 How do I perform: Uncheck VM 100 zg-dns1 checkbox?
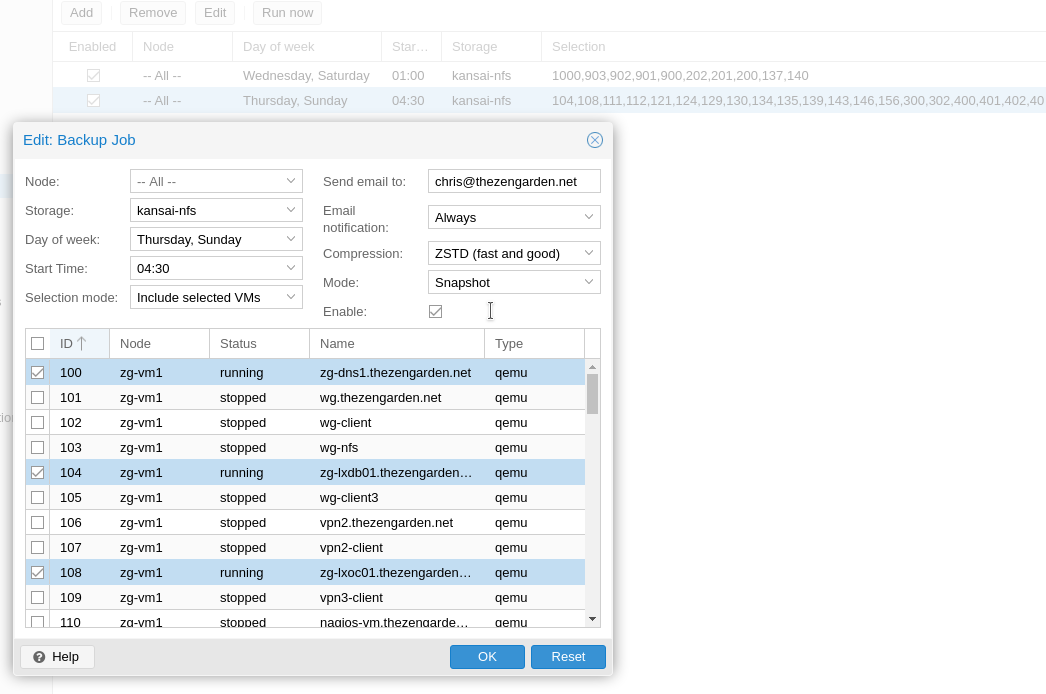(37, 373)
